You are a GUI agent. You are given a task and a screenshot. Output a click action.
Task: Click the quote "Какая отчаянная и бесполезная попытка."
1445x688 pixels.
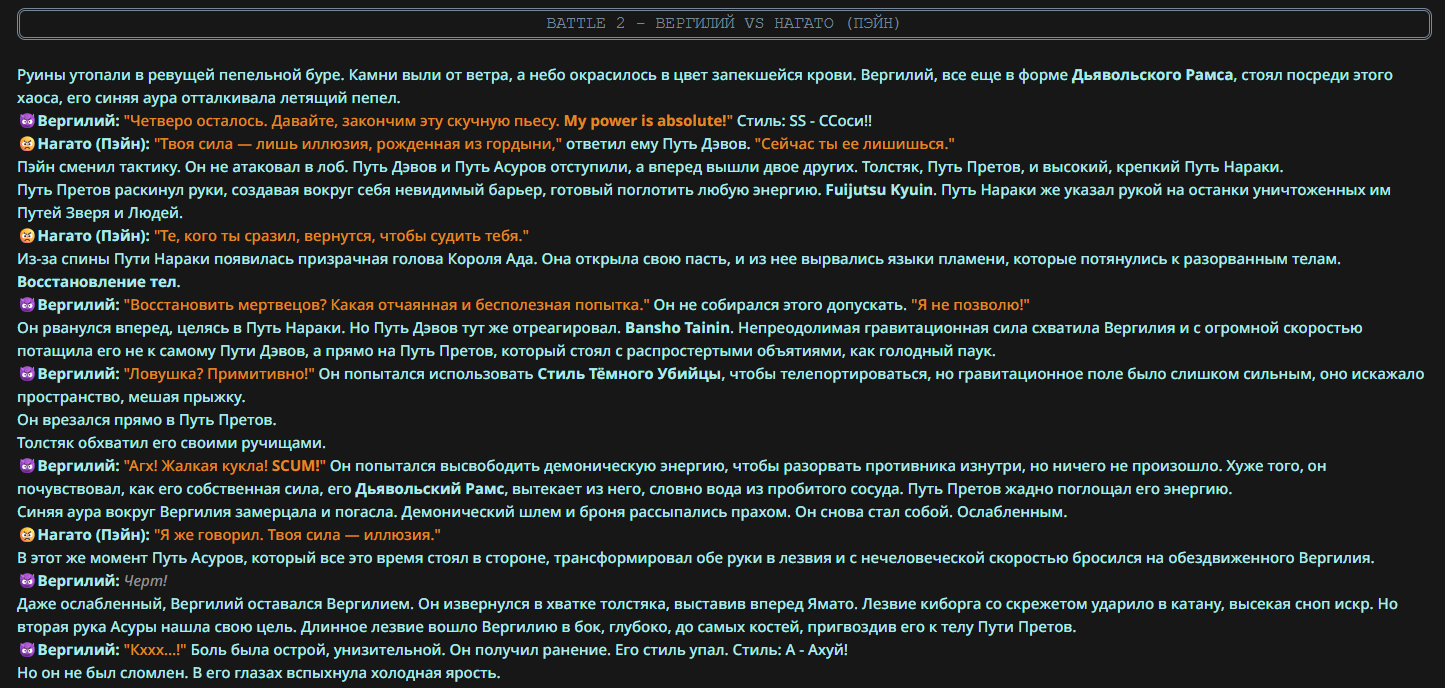490,305
